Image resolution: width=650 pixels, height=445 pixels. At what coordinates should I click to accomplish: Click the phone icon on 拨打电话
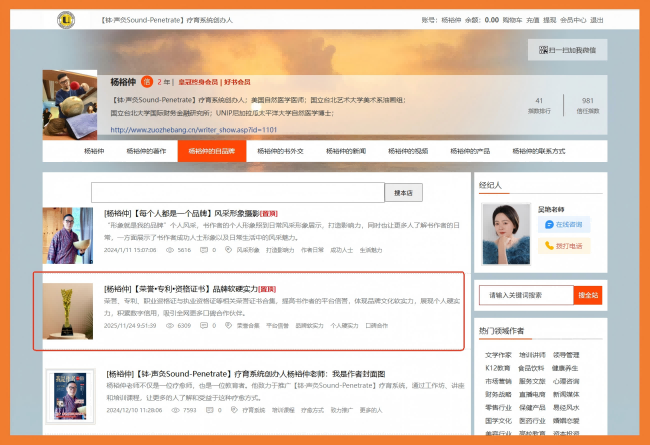(548, 245)
